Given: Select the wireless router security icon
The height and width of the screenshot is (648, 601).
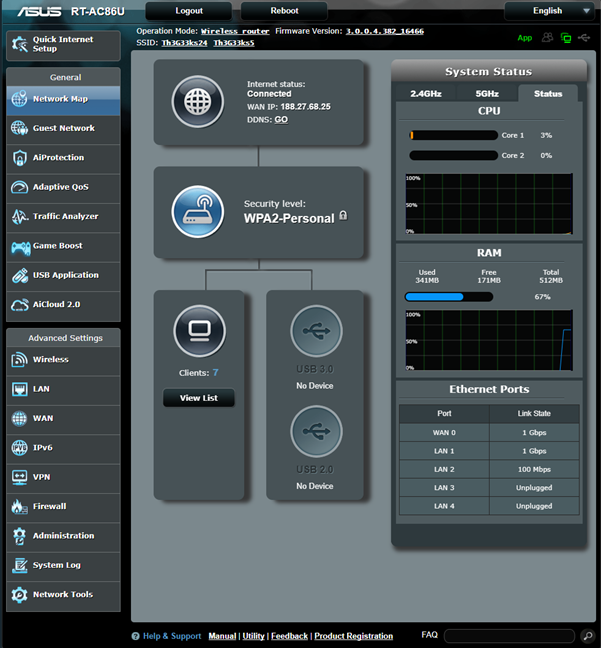Looking at the screenshot, I should point(198,212).
